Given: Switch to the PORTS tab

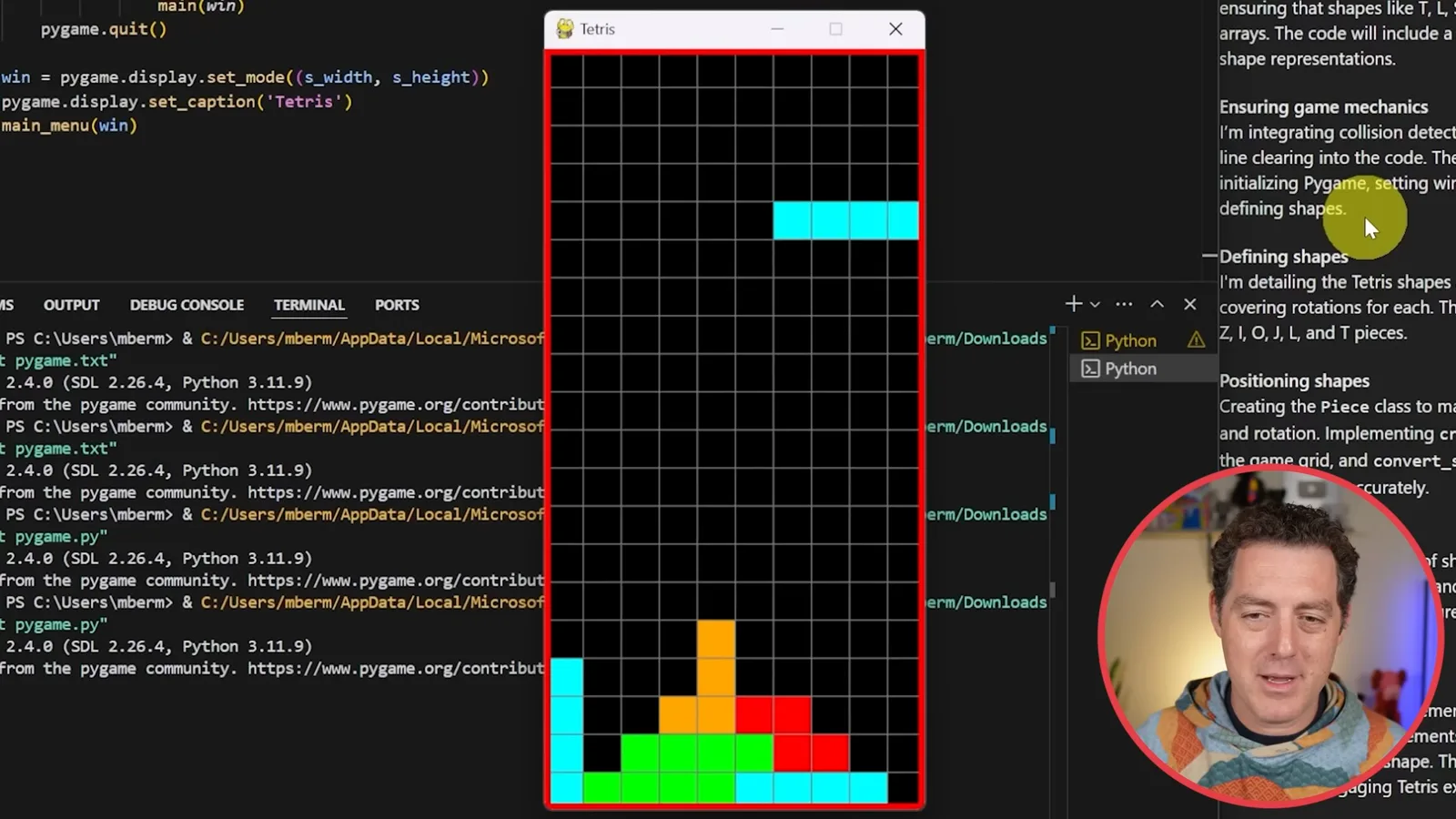Looking at the screenshot, I should pyautogui.click(x=397, y=305).
